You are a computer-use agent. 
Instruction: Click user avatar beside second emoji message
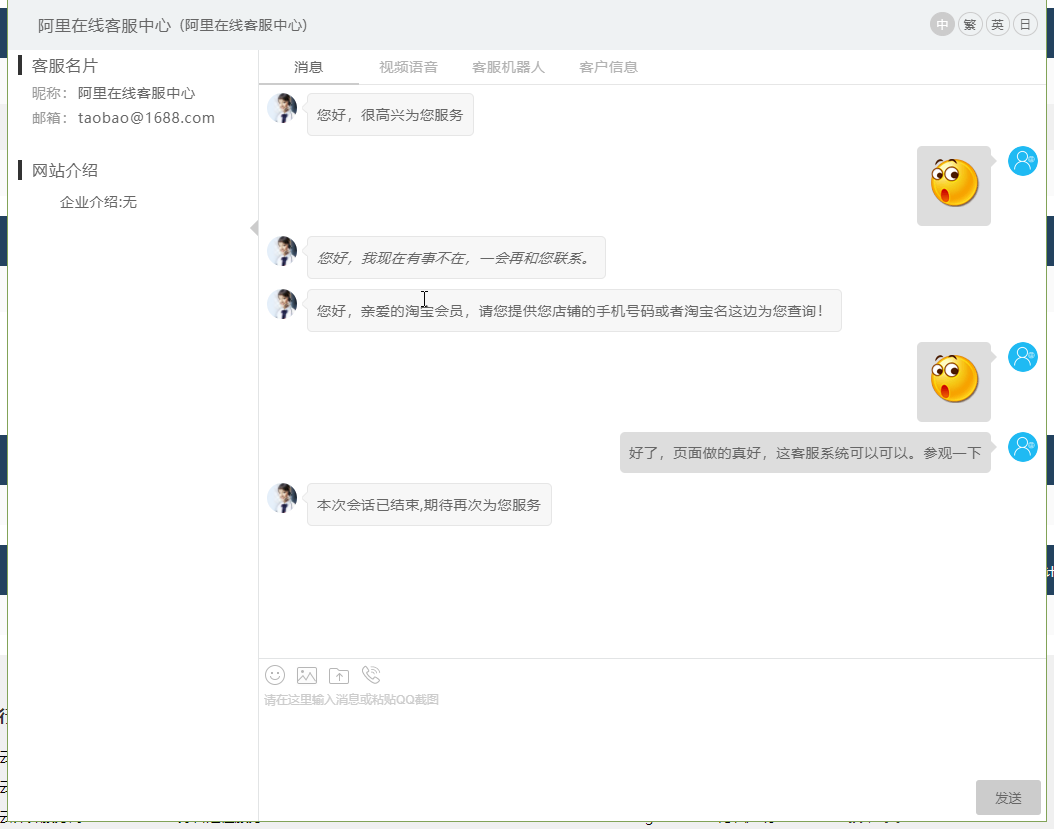click(x=1022, y=357)
